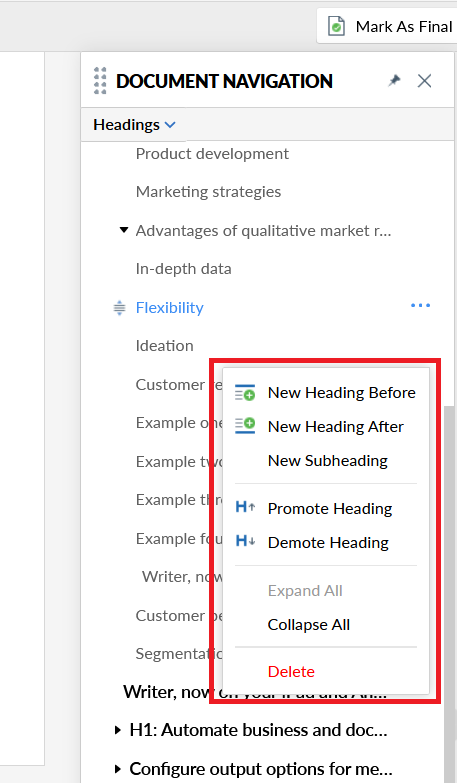Go to the Product development heading
This screenshot has height=783, width=457.
(x=212, y=154)
